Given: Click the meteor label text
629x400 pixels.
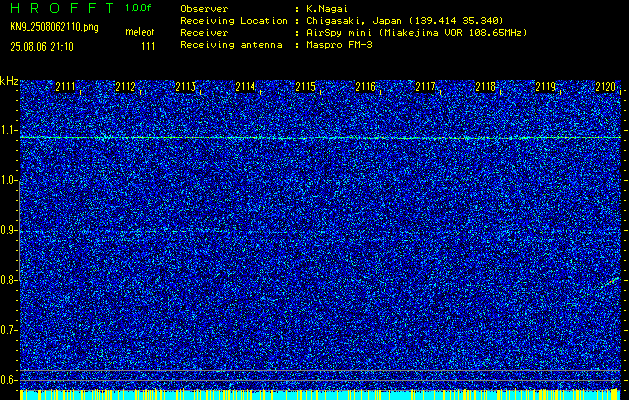Looking at the screenshot, I should (x=139, y=32).
